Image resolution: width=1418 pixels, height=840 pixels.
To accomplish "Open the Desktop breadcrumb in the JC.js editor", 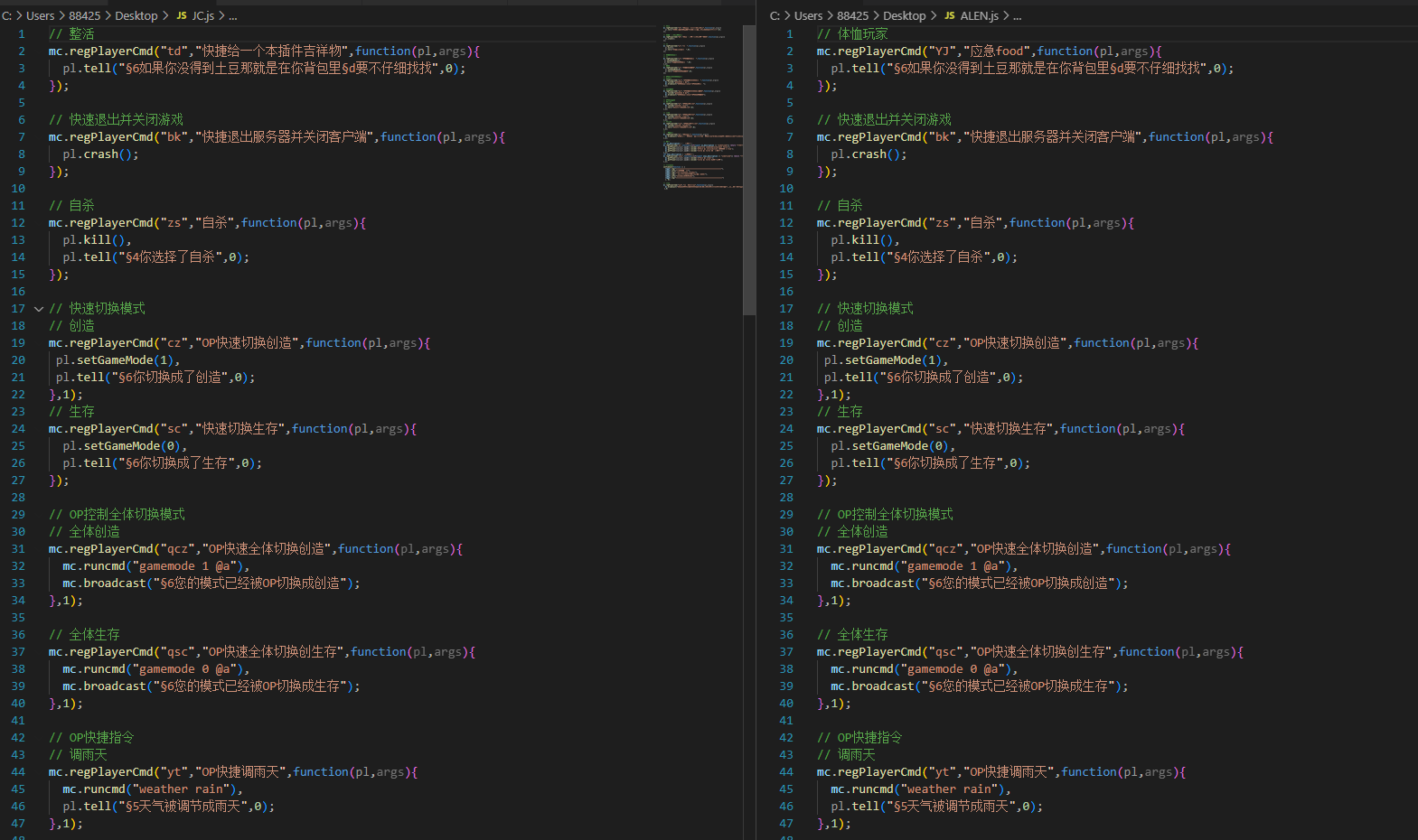I will [x=136, y=15].
